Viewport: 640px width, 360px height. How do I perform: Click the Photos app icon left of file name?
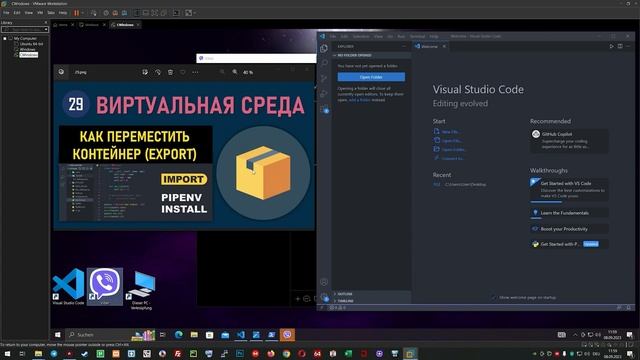click(x=61, y=72)
